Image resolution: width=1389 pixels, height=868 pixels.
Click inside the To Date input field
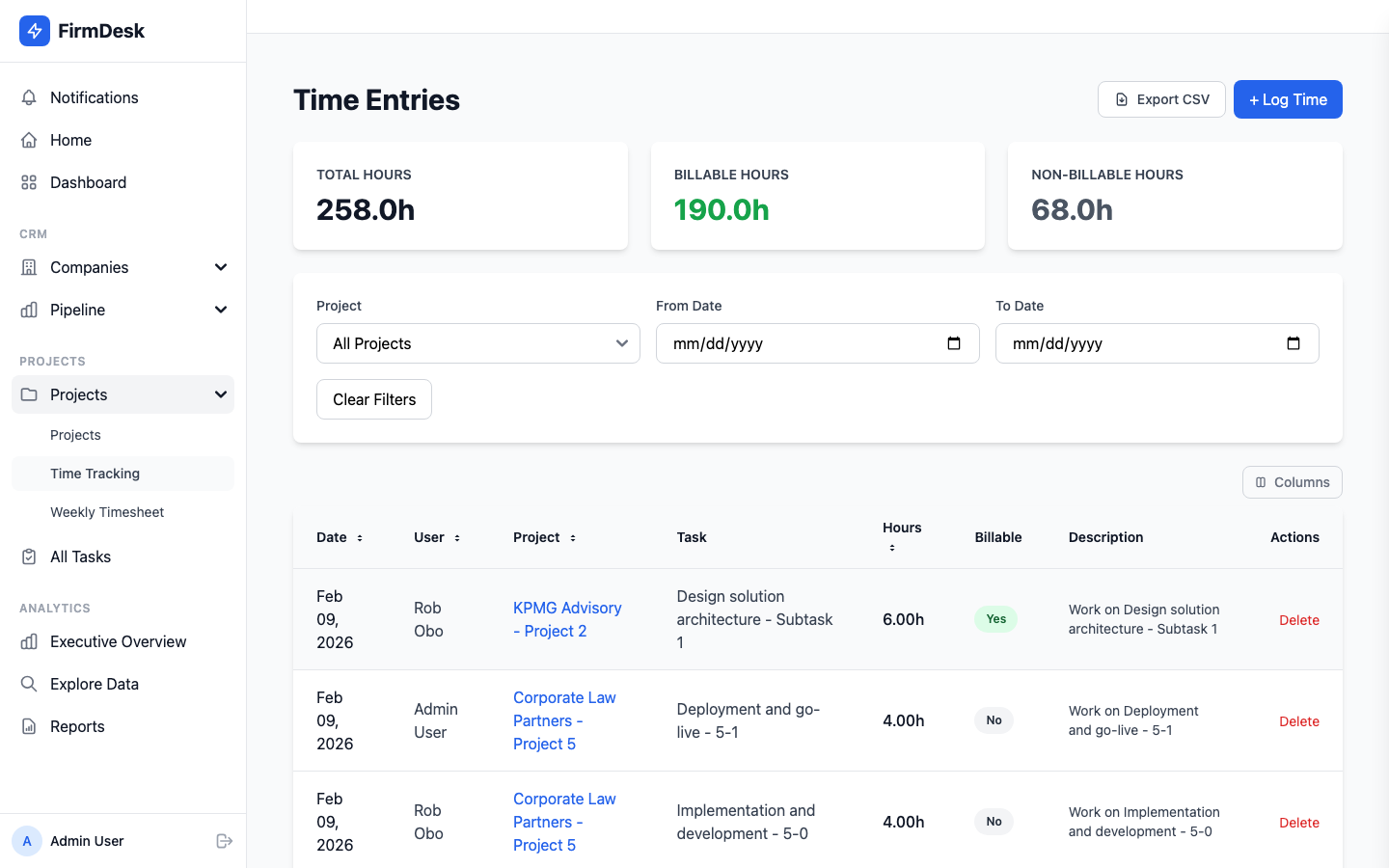tap(1109, 343)
